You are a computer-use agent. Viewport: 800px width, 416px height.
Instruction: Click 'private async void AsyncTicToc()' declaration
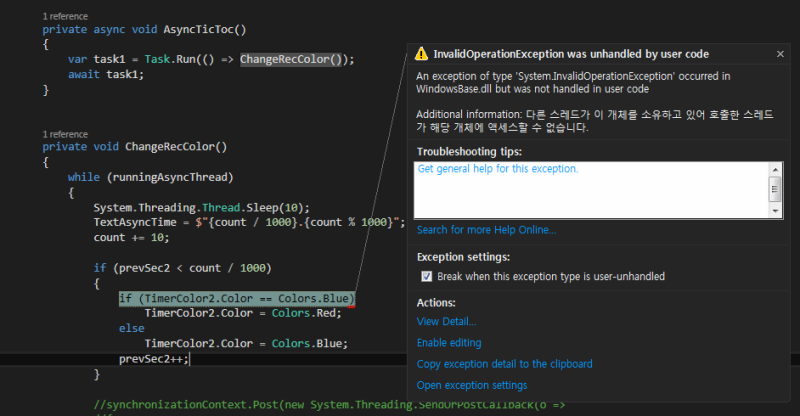(x=144, y=30)
